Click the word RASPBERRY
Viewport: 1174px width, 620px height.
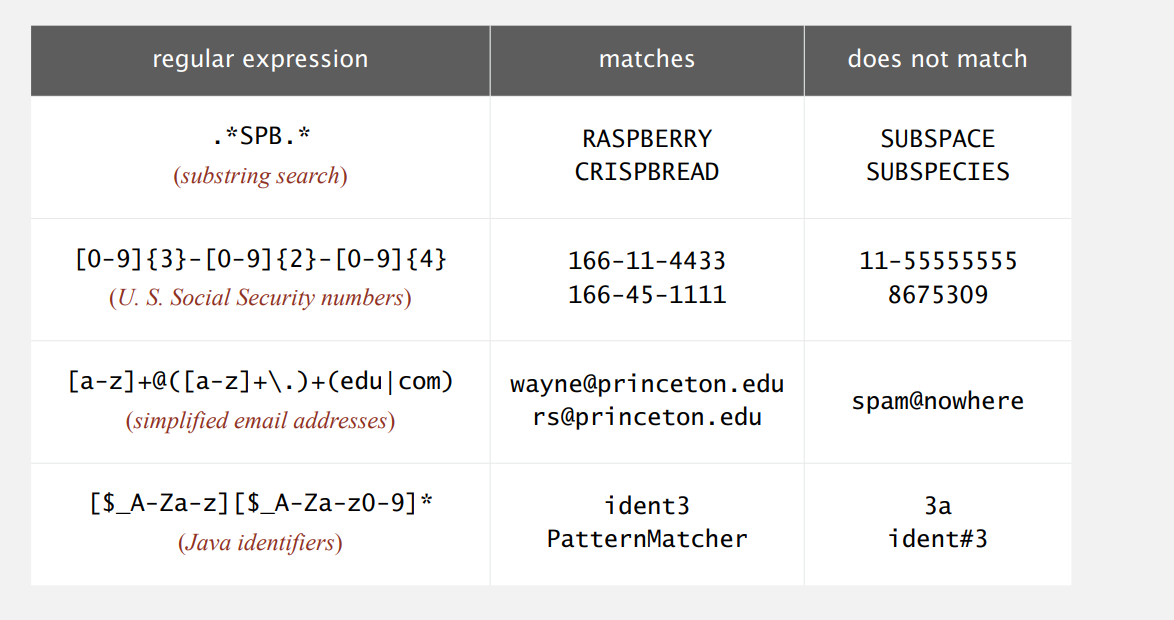647,139
